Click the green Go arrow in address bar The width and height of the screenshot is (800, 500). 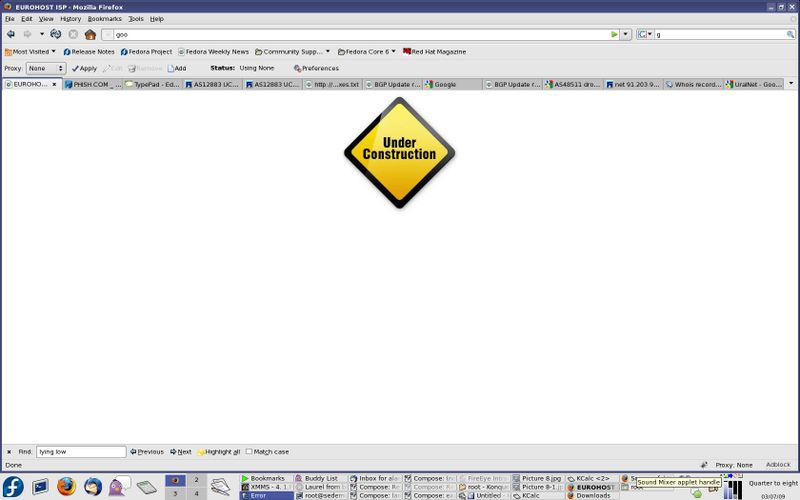614,34
